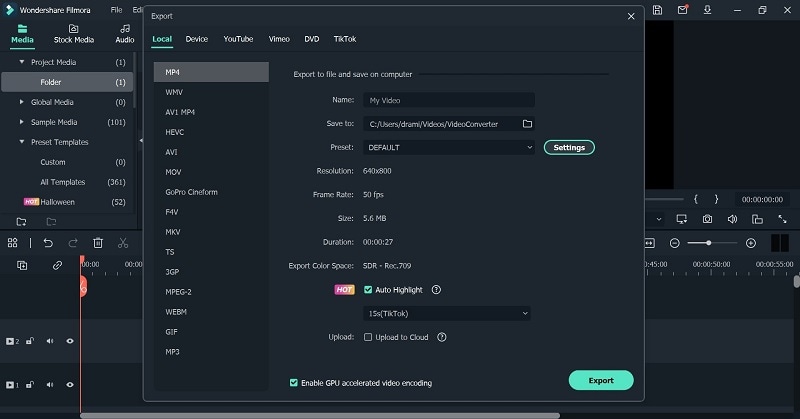Open the Preset DEFAULT dropdown
This screenshot has height=419, width=800.
(449, 147)
